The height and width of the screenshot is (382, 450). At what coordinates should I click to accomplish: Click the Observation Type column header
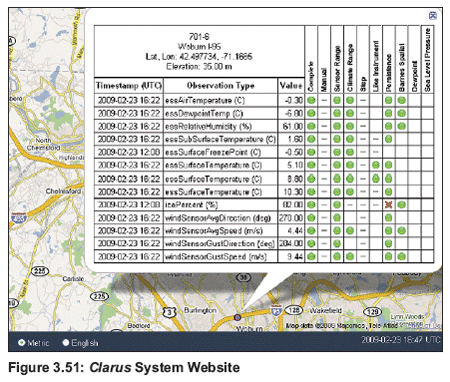[x=220, y=86]
